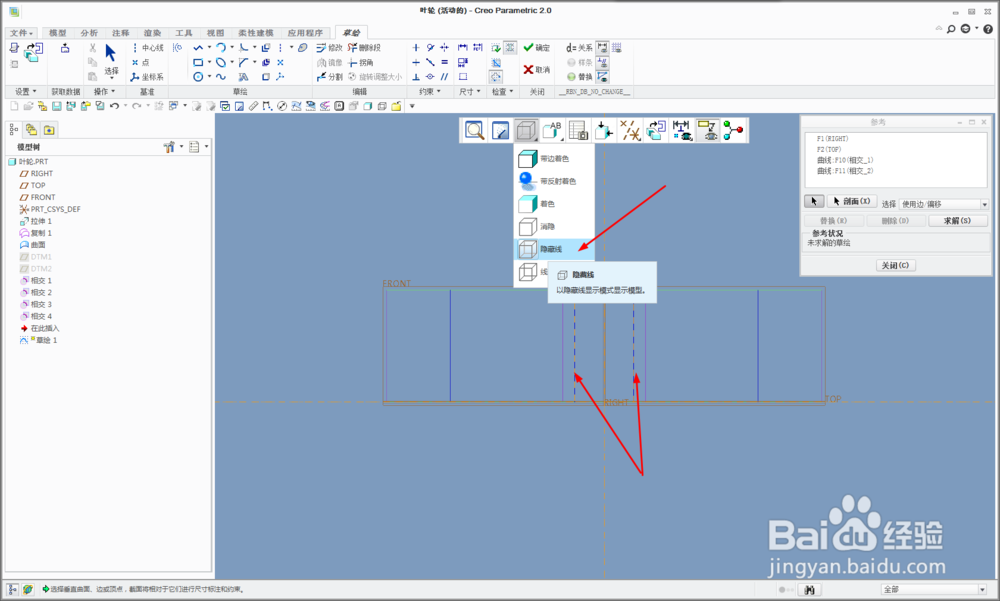Screen dimensions: 1000x601
Task: Choose Hidden Line (隐藏线) display style
Action: (x=554, y=249)
